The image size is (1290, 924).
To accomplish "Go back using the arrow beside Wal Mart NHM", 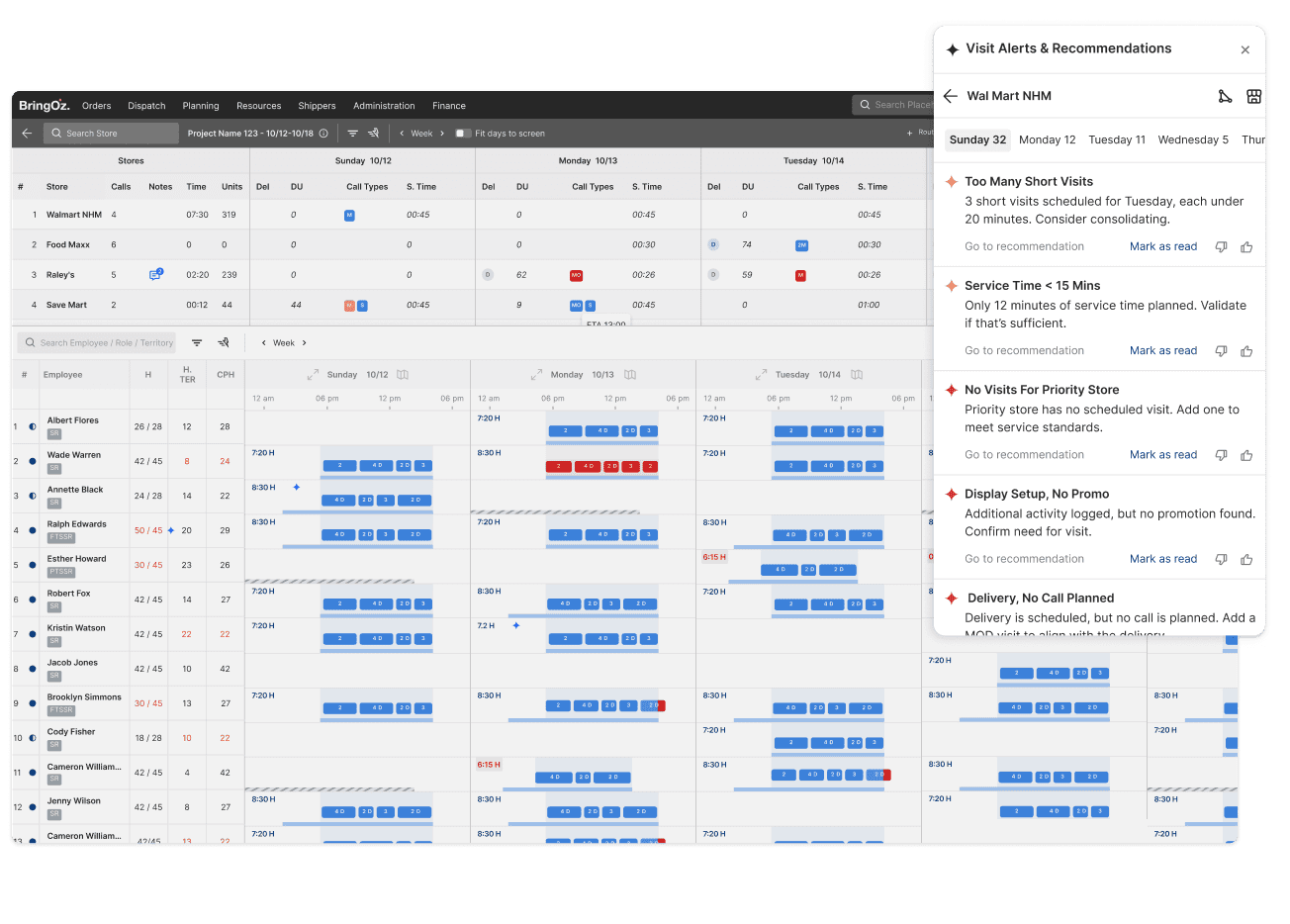I will pyautogui.click(x=951, y=96).
